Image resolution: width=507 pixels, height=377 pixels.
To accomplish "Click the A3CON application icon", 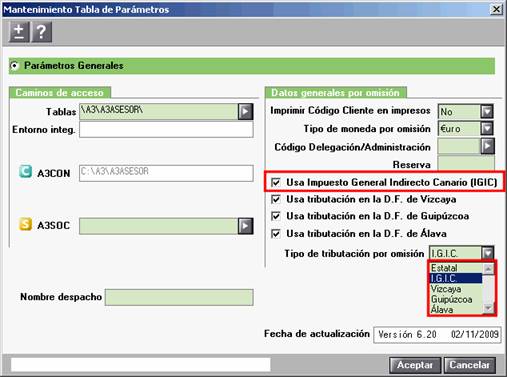I will coord(25,172).
